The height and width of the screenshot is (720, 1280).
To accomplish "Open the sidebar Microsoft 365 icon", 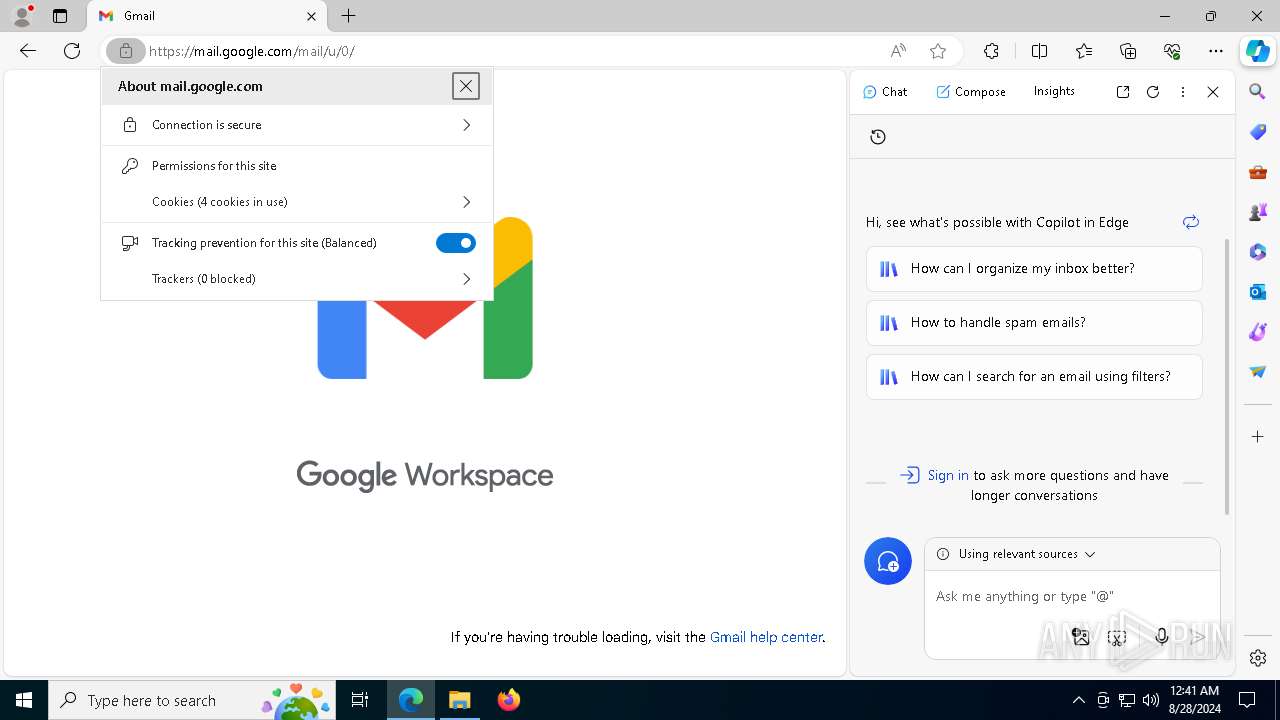I will click(x=1258, y=252).
